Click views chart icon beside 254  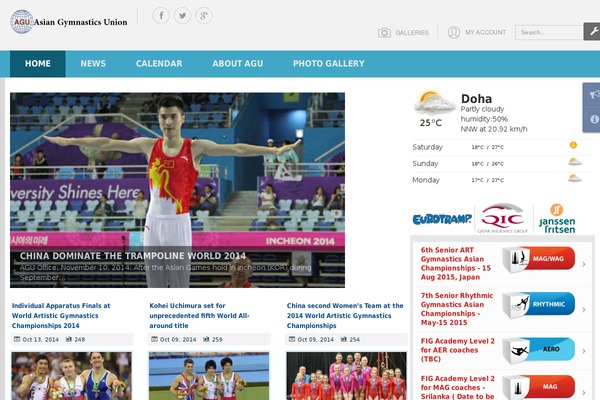pyautogui.click(x=344, y=339)
